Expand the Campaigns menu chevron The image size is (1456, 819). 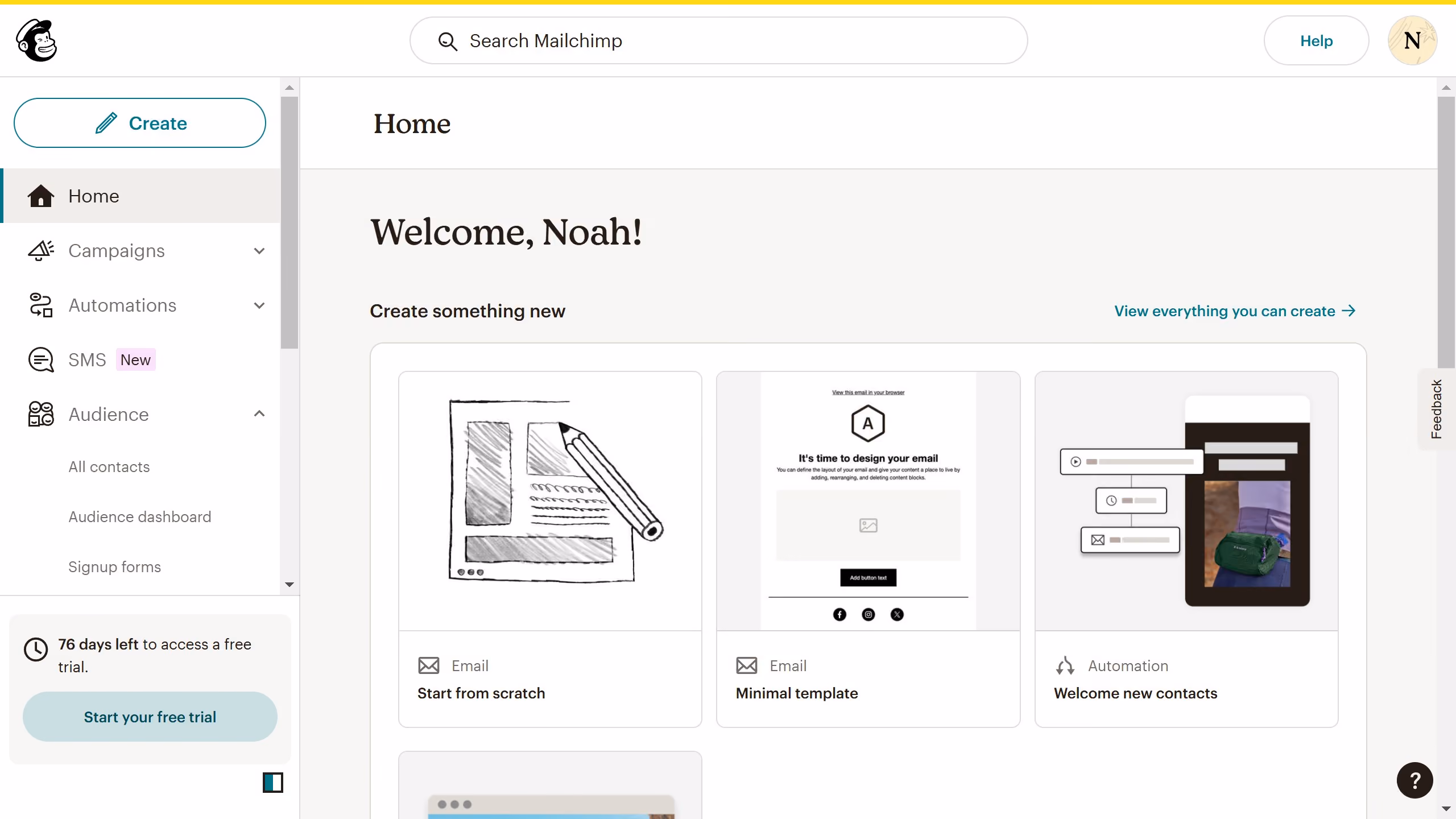259,251
